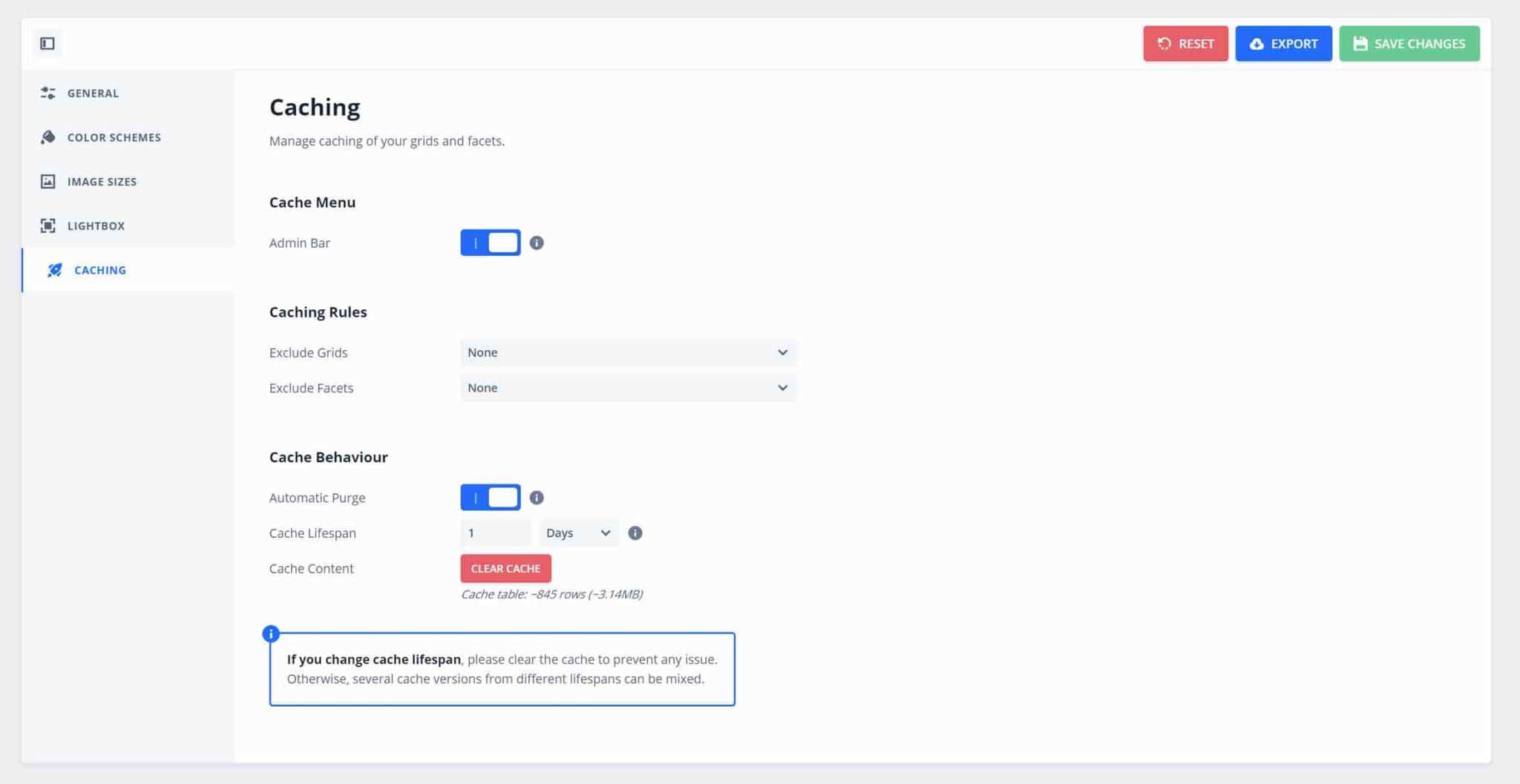Click the Lightbox frame icon
The image size is (1520, 784).
coord(48,225)
